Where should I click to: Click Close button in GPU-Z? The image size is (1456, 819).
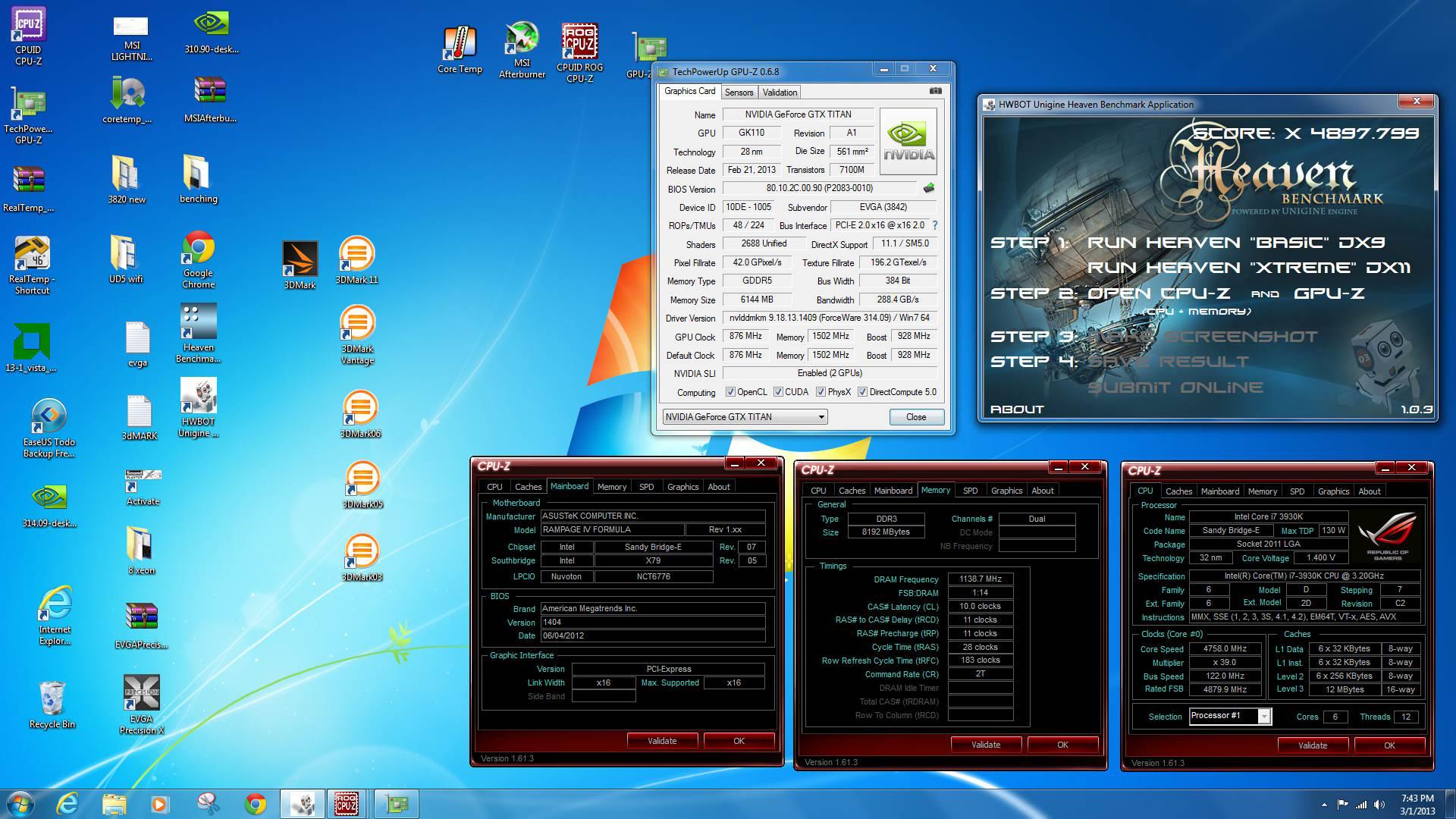[916, 417]
